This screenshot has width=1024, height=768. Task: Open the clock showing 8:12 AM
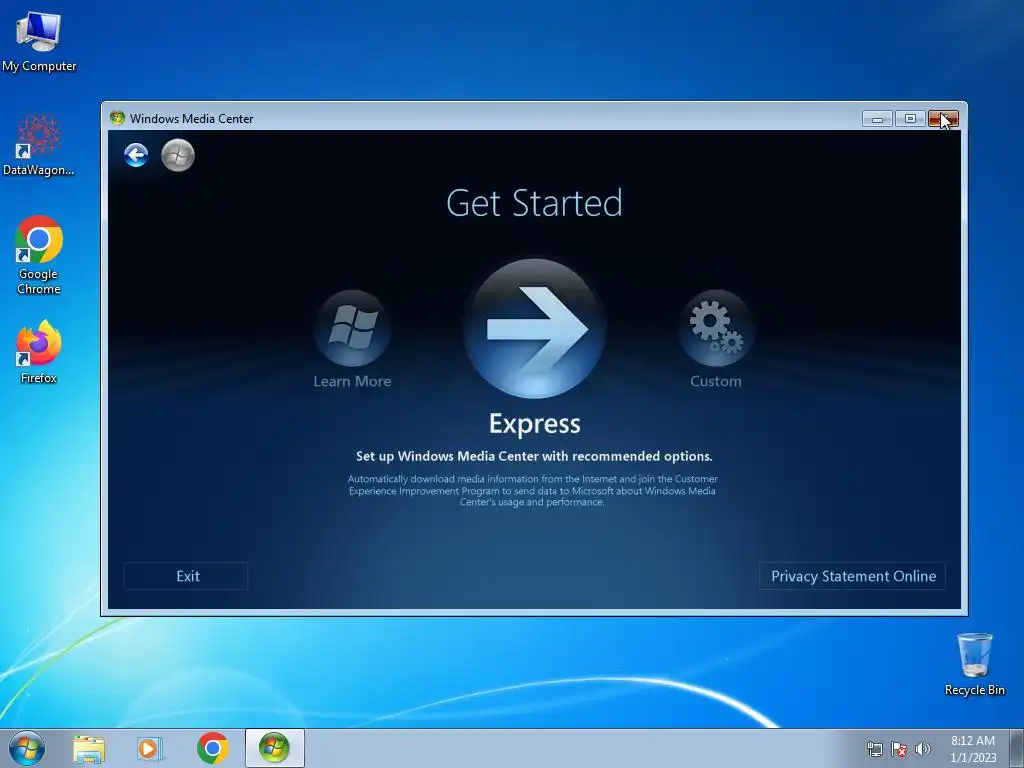tap(972, 749)
